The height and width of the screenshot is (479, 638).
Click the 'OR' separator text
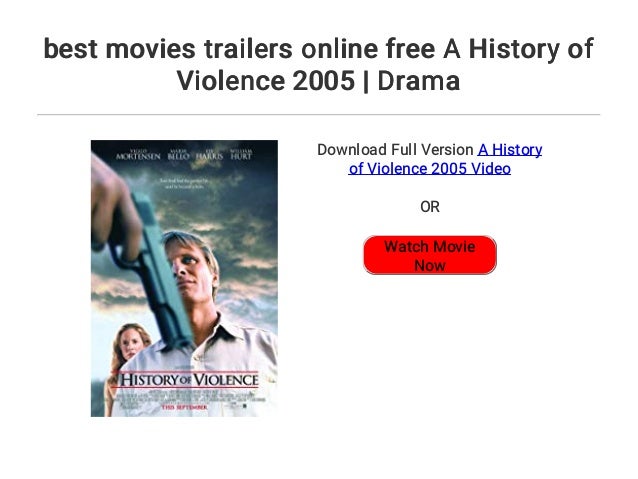point(430,207)
